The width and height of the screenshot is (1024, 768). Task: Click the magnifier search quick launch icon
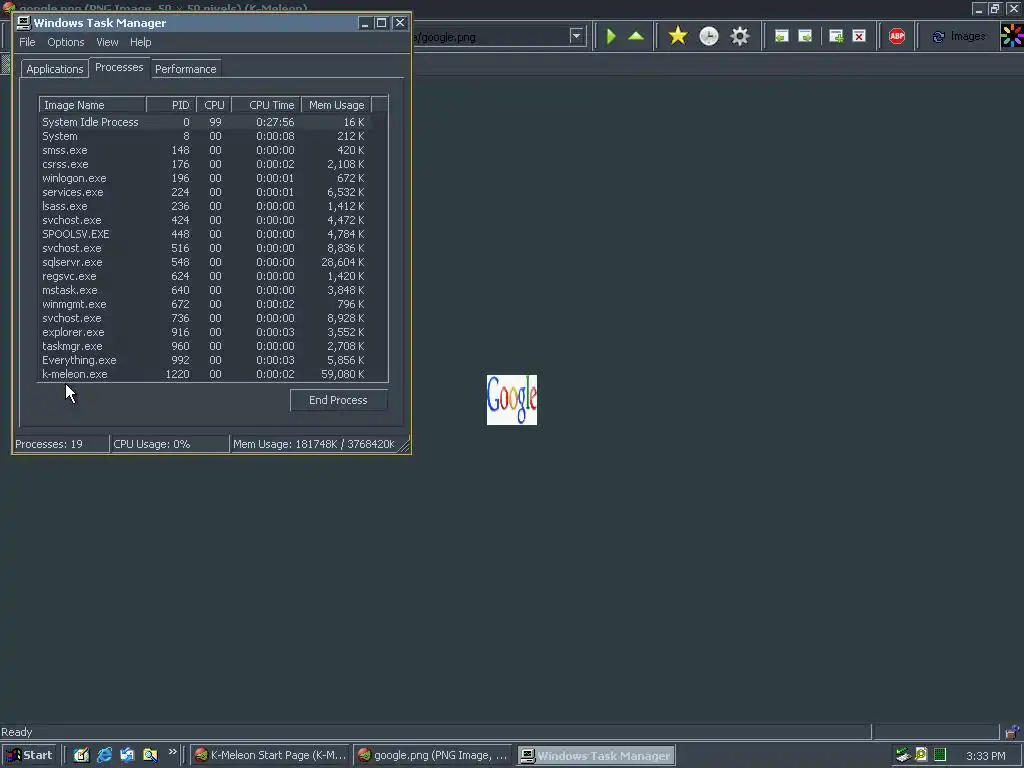150,755
